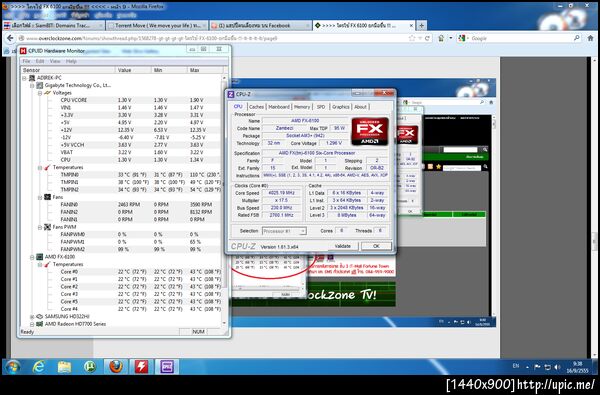Click the Gigabyte Technology motherboard icon
The image size is (600, 395).
pos(39,85)
